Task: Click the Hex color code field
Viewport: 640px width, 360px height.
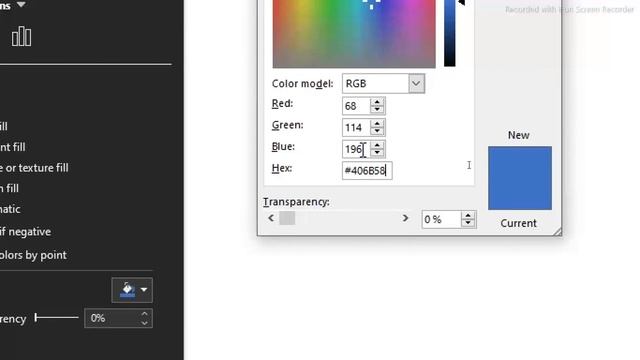Action: point(367,171)
